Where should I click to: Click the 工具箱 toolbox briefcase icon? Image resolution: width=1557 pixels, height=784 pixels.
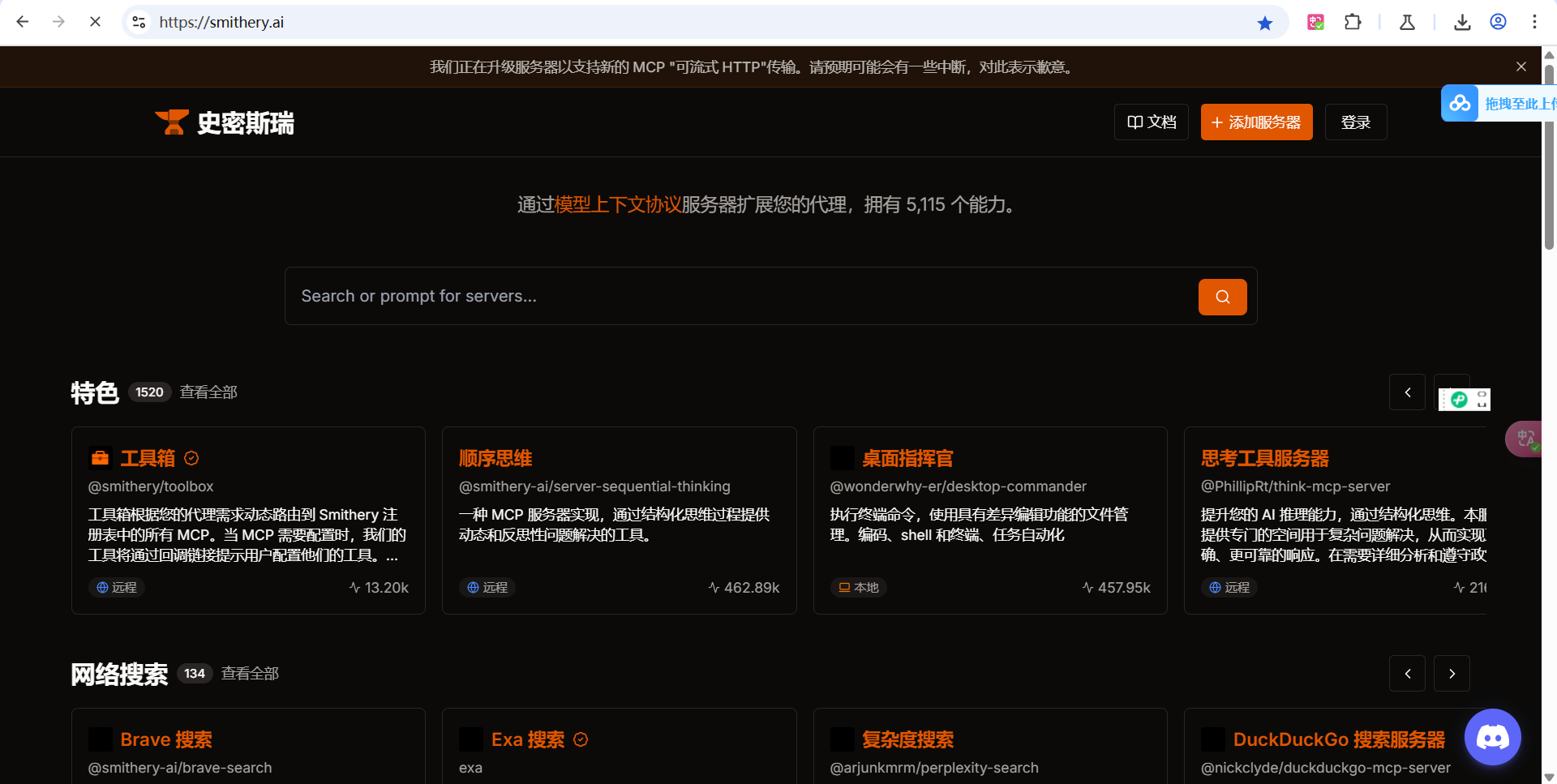(x=101, y=458)
